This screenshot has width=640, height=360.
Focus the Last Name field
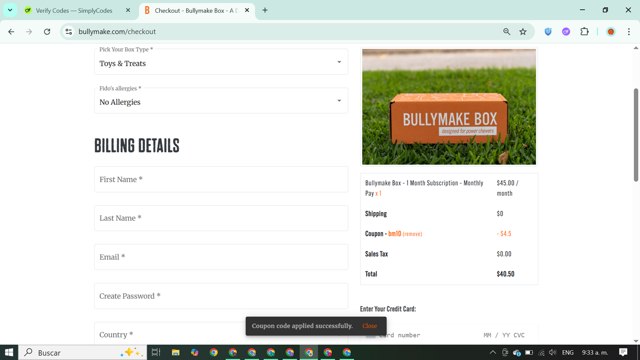click(x=221, y=218)
